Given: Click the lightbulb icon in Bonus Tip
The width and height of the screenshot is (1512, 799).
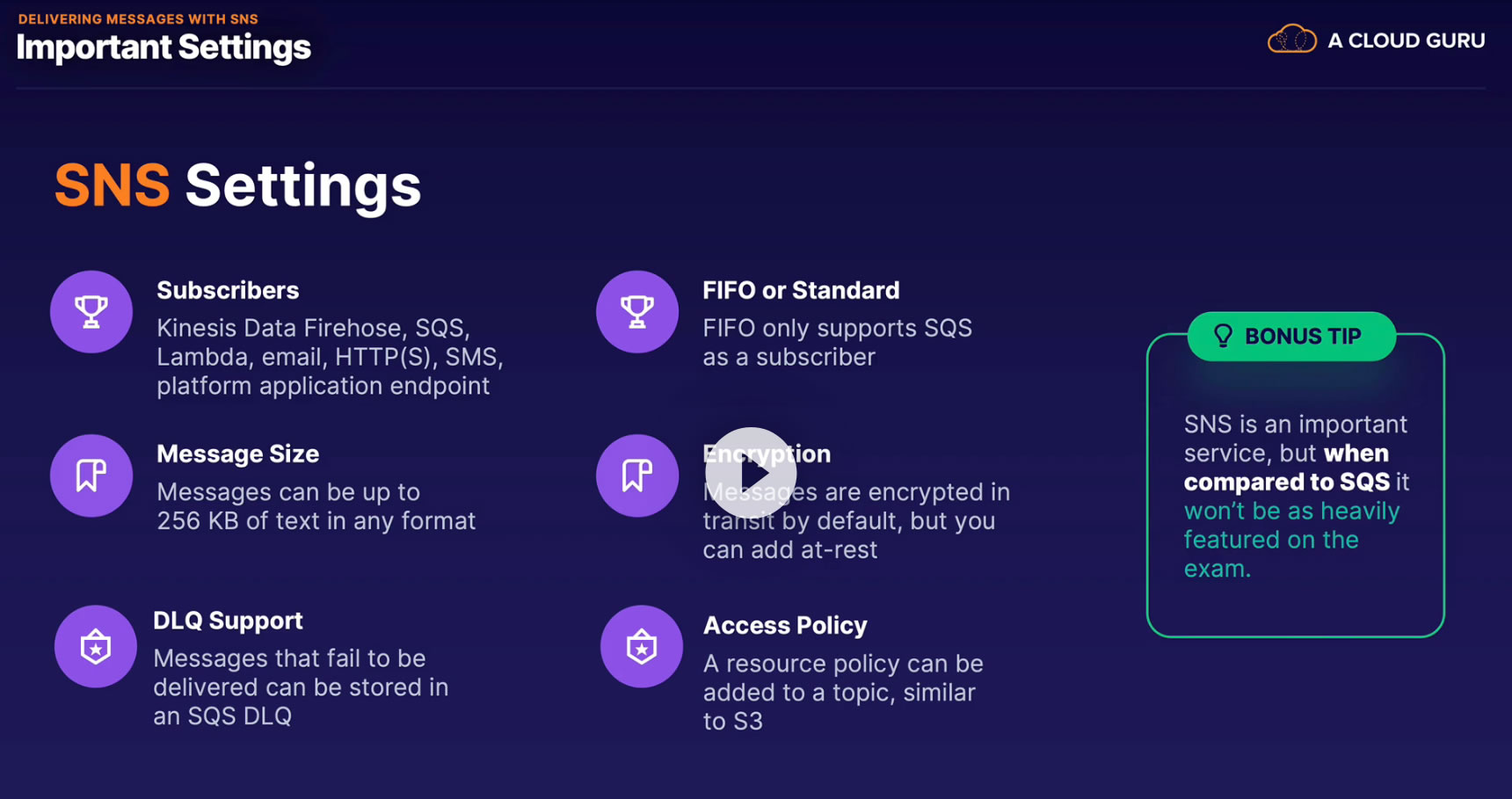Looking at the screenshot, I should click(1223, 336).
